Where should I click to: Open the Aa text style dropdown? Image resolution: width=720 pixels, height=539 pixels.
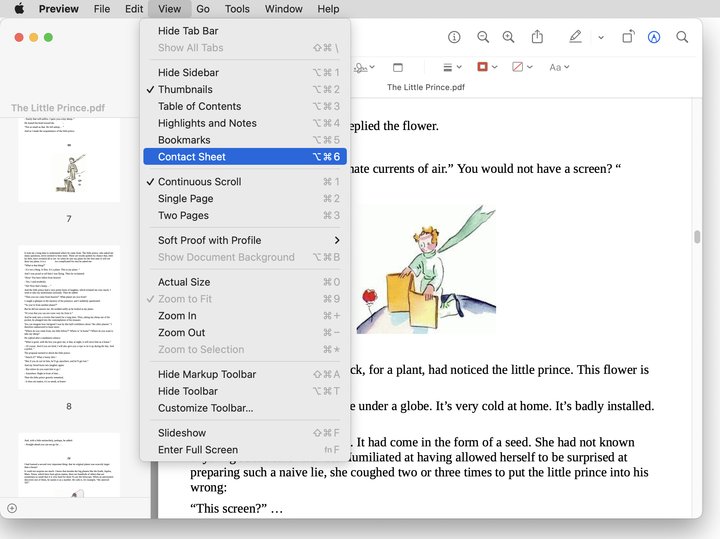[x=559, y=67]
